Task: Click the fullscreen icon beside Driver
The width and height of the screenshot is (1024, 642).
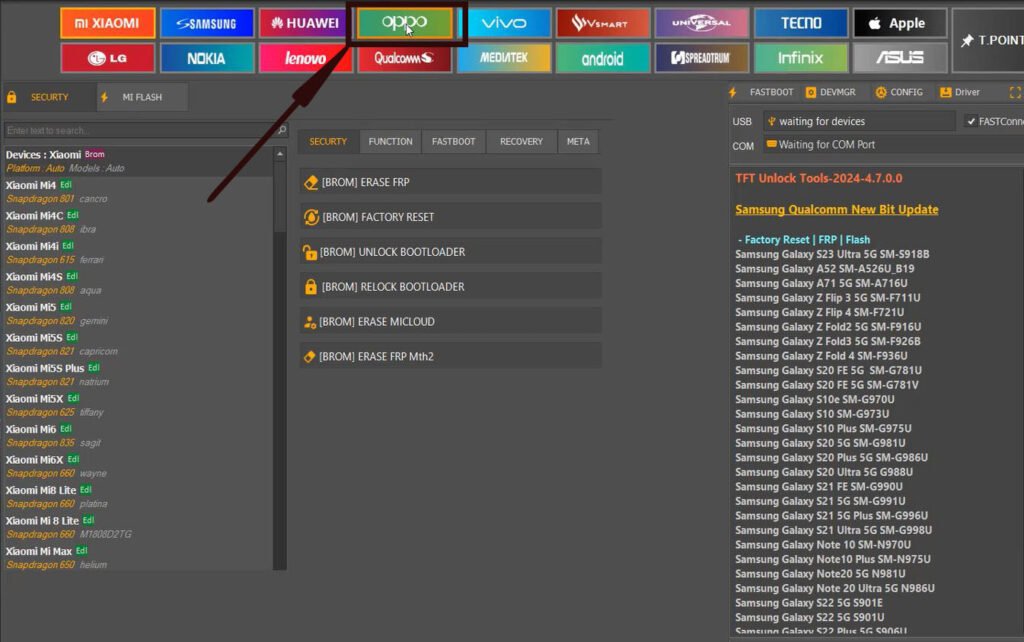Action: (1014, 93)
